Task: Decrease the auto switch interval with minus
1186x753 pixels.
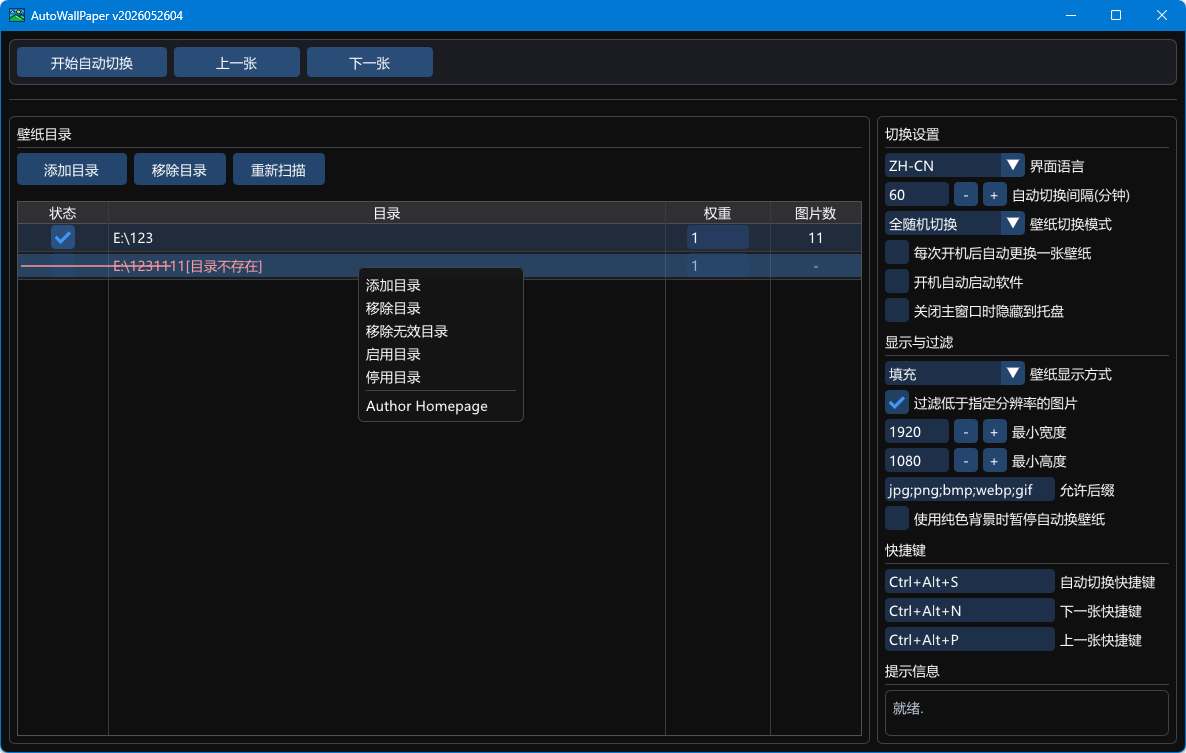Action: click(x=966, y=195)
